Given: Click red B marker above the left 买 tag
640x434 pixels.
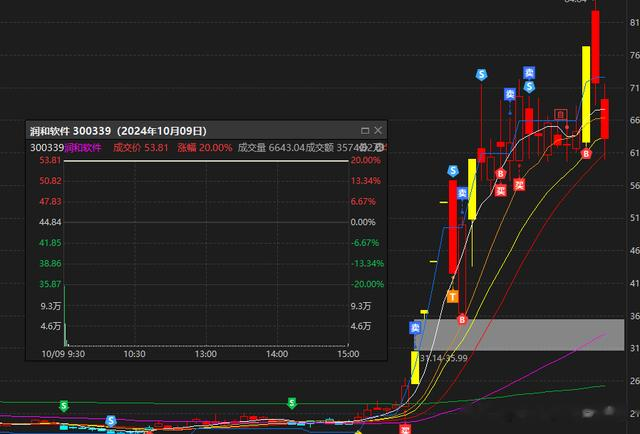Looking at the screenshot, I should coord(501,174).
